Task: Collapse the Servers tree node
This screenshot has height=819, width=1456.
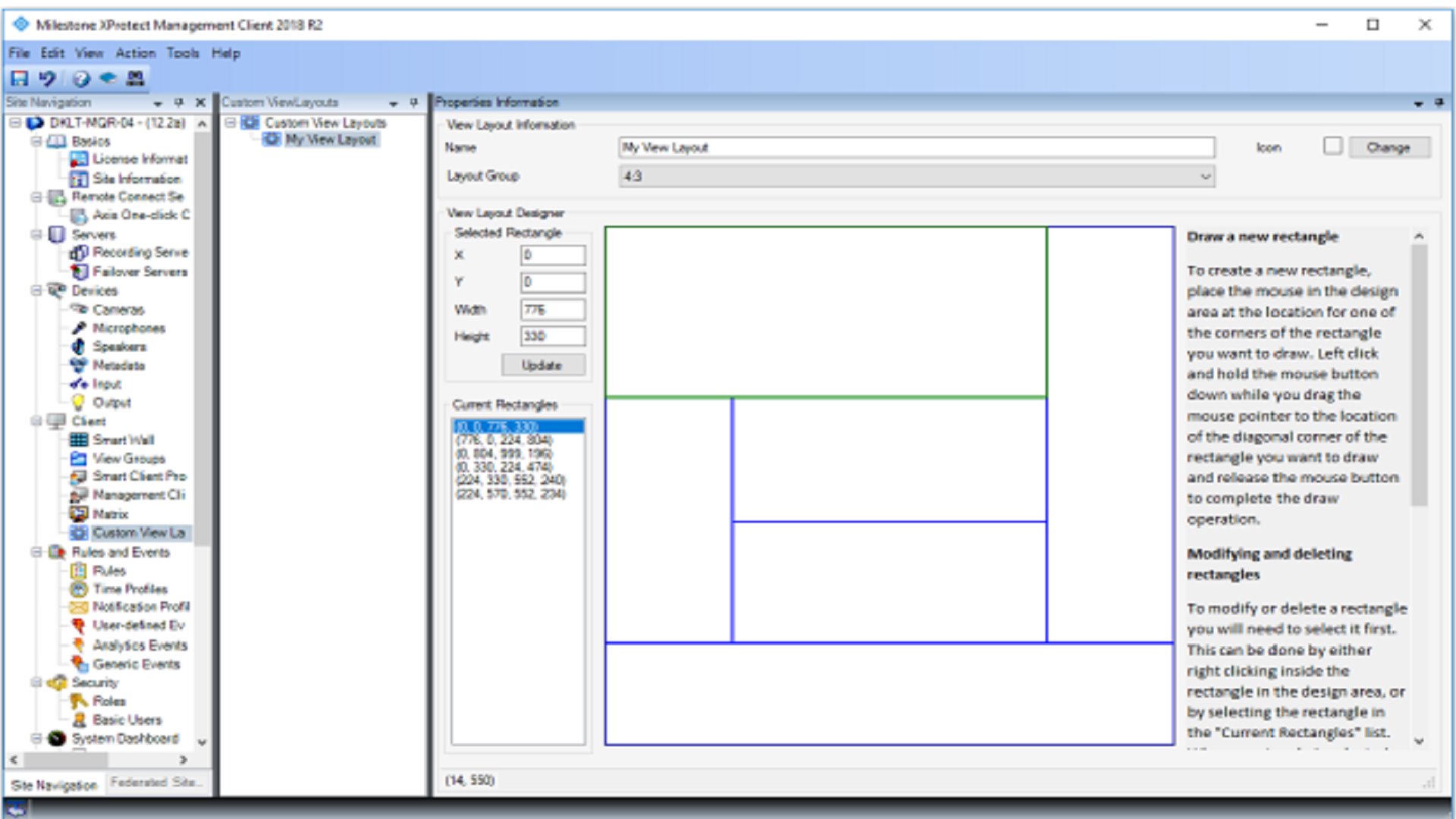Action: tap(36, 234)
